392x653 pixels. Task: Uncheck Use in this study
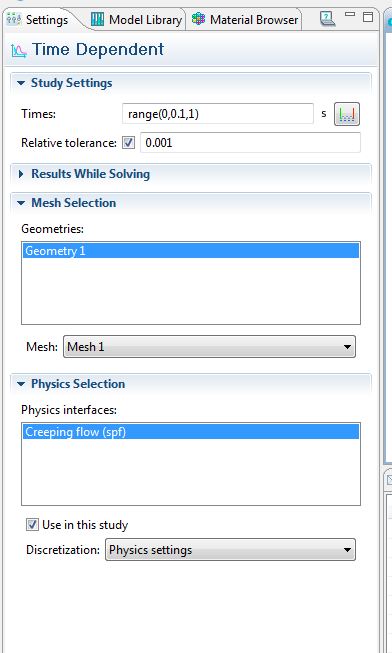[32, 525]
